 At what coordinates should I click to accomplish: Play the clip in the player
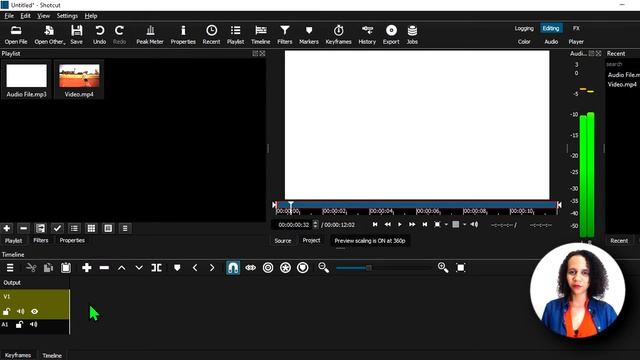point(400,224)
